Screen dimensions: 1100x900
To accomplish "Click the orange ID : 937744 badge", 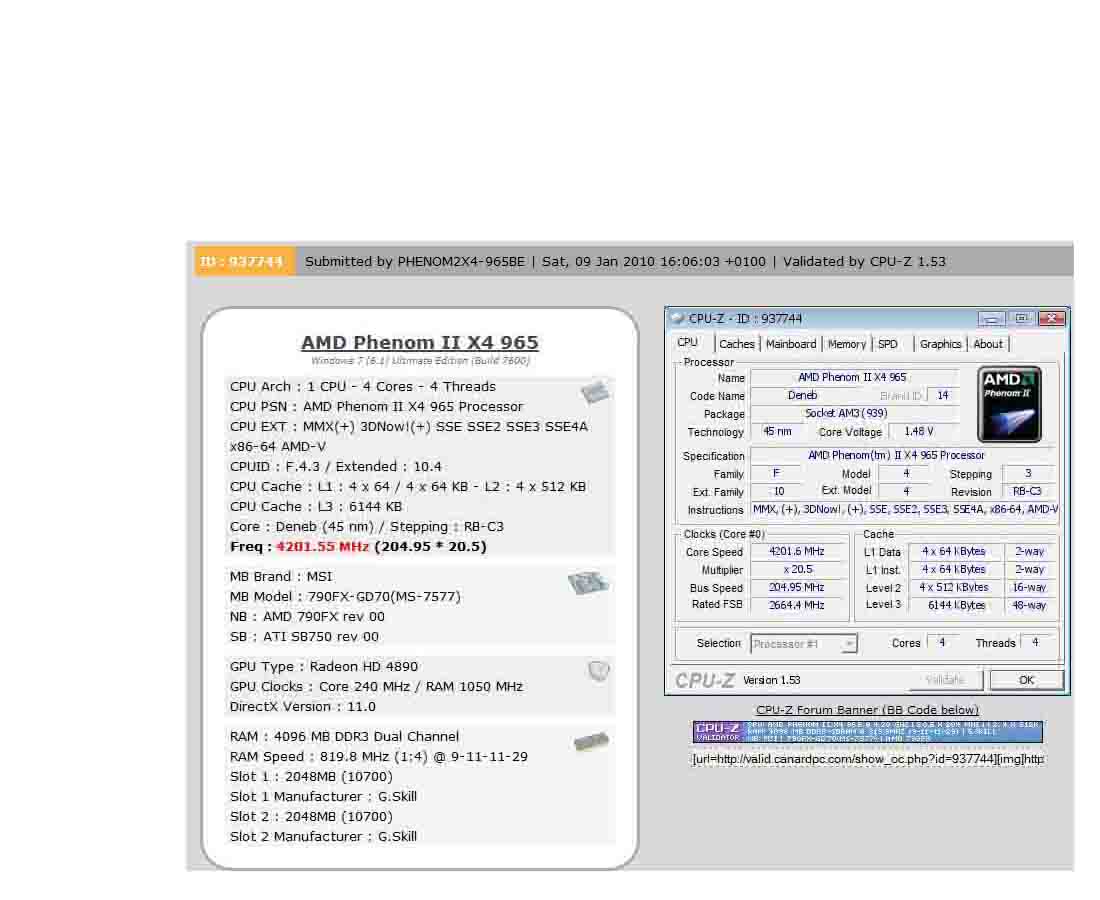I will pyautogui.click(x=243, y=262).
